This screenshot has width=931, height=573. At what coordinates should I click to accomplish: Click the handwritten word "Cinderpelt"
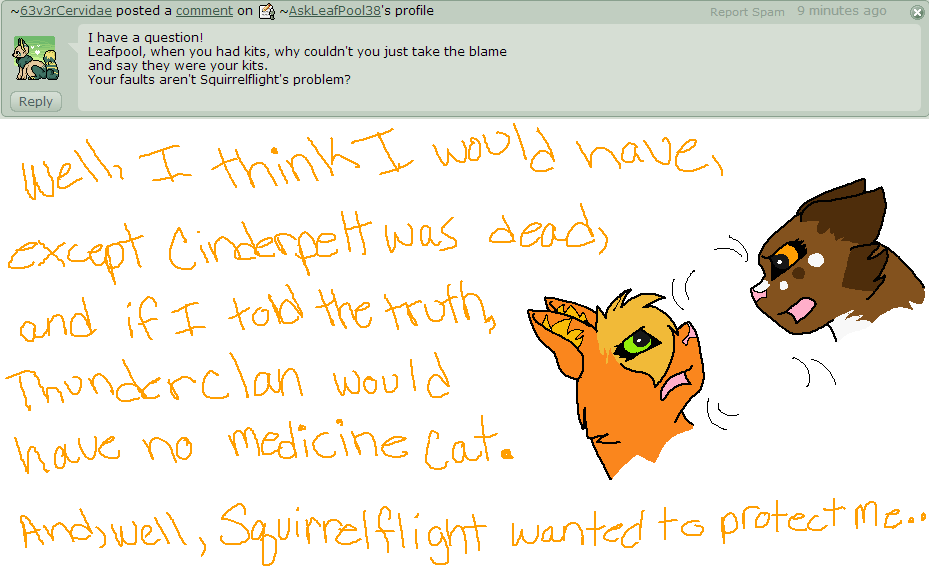point(268,243)
